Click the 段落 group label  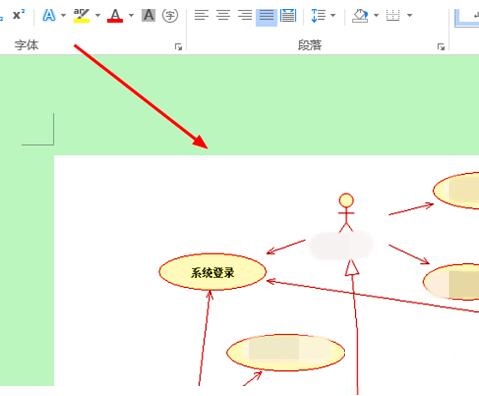coord(310,45)
